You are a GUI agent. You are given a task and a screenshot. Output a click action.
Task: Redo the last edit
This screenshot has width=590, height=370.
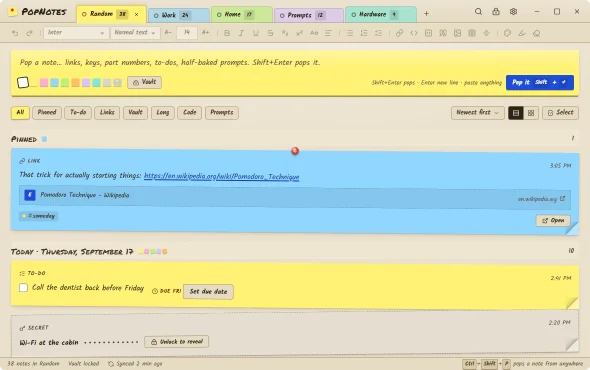(29, 33)
